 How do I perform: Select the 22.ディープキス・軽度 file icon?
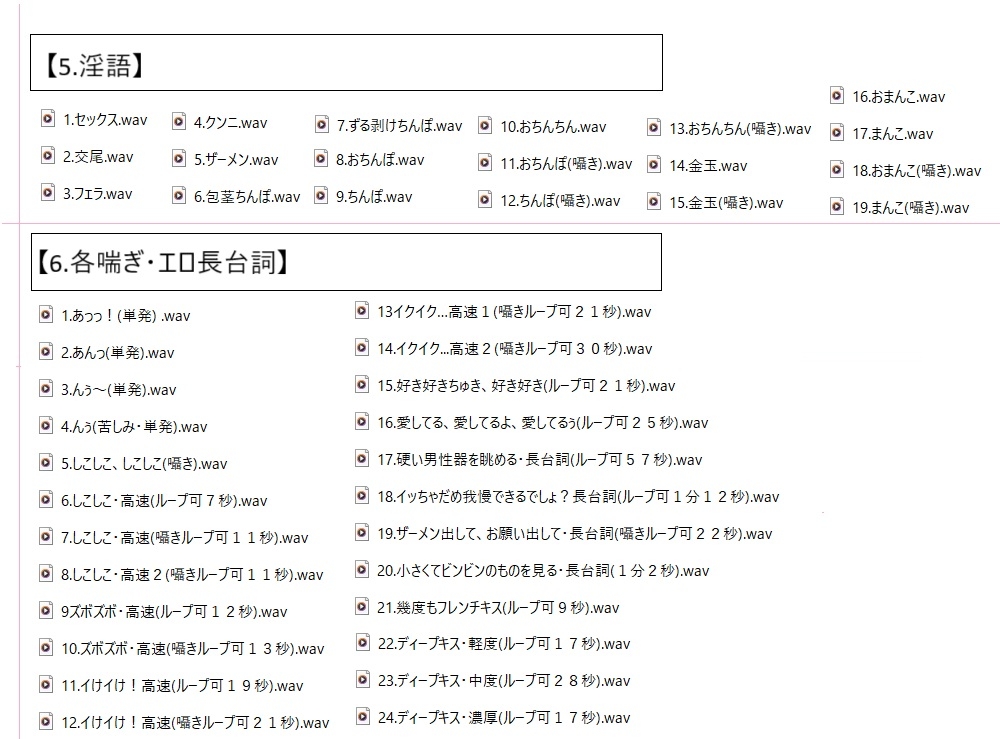point(362,643)
